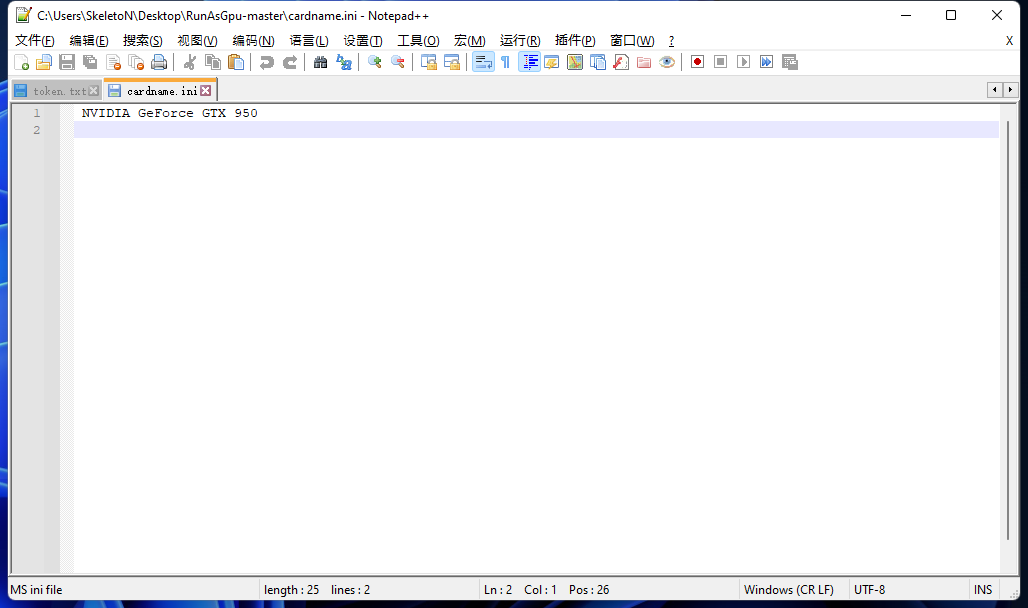Open the ? help menu
The height and width of the screenshot is (608, 1028).
(671, 41)
